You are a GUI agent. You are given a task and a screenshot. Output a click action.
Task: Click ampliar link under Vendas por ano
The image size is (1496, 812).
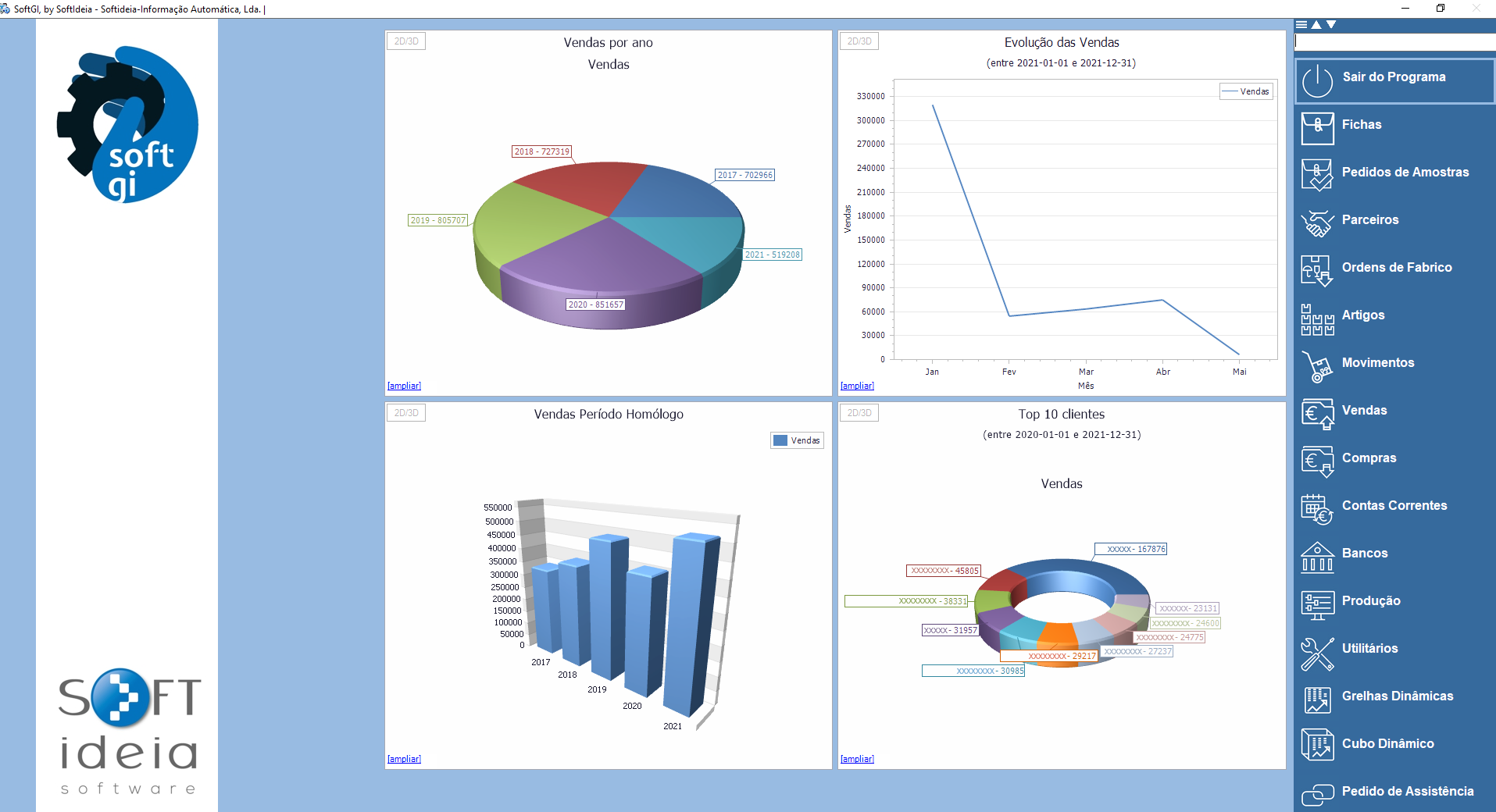click(404, 386)
